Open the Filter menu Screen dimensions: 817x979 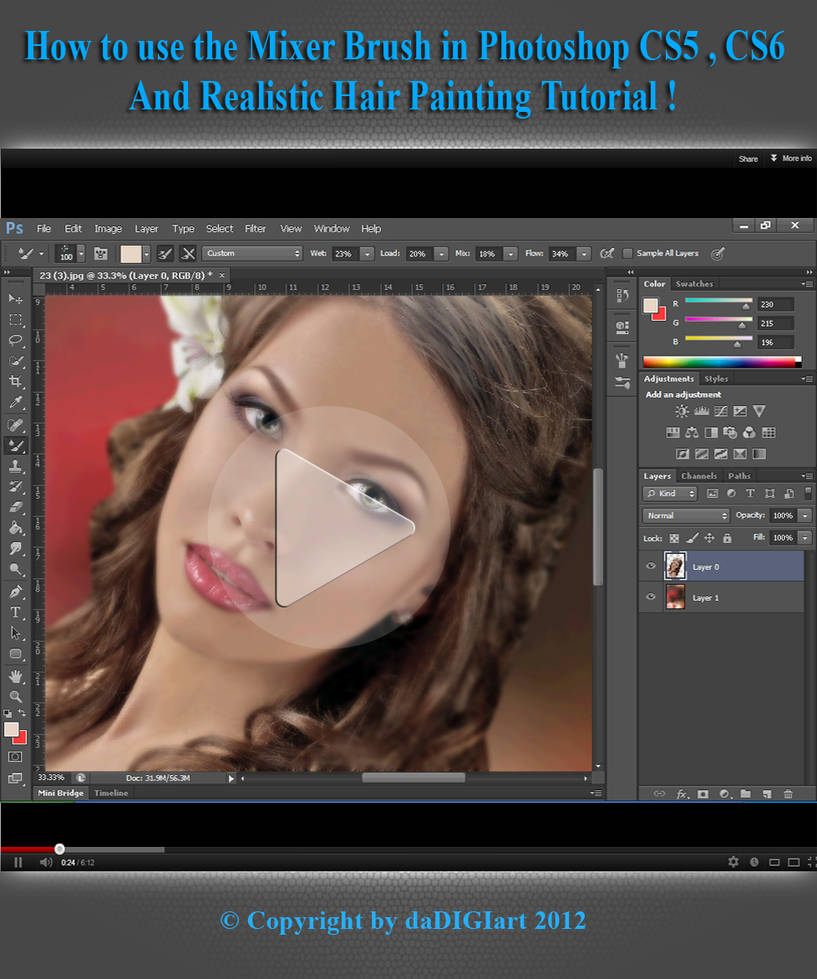pos(255,228)
